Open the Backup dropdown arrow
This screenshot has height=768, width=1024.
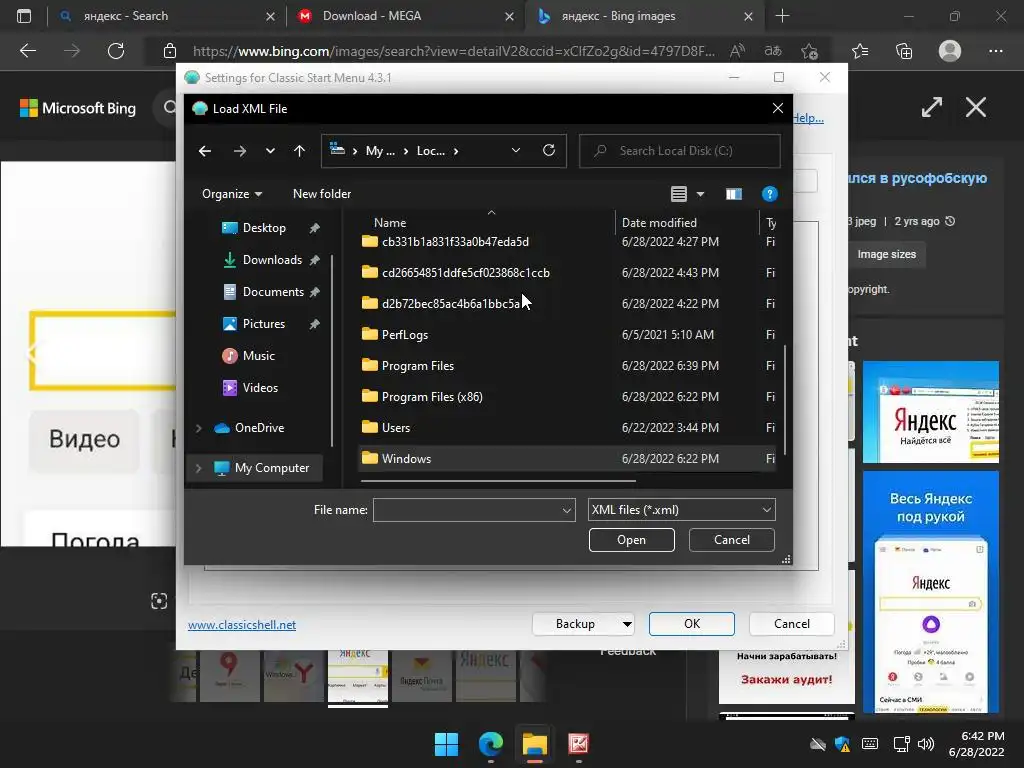pos(627,624)
